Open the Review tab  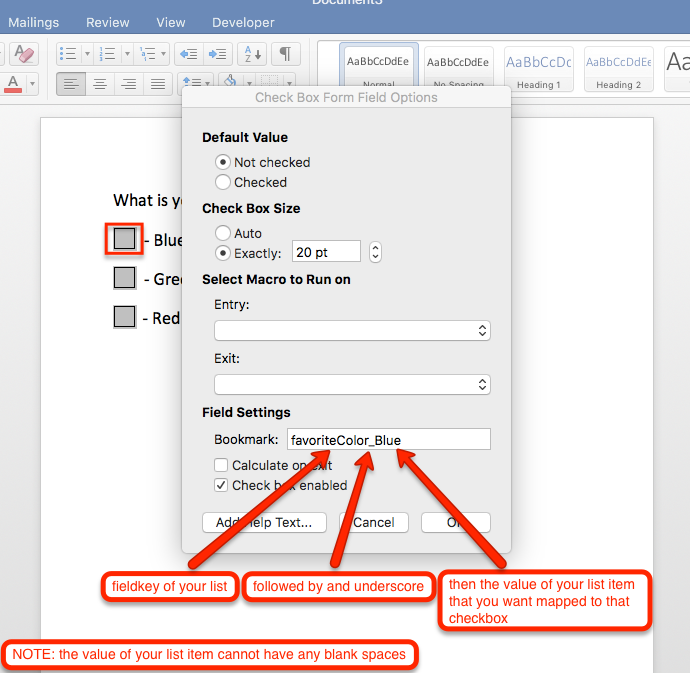tap(107, 22)
